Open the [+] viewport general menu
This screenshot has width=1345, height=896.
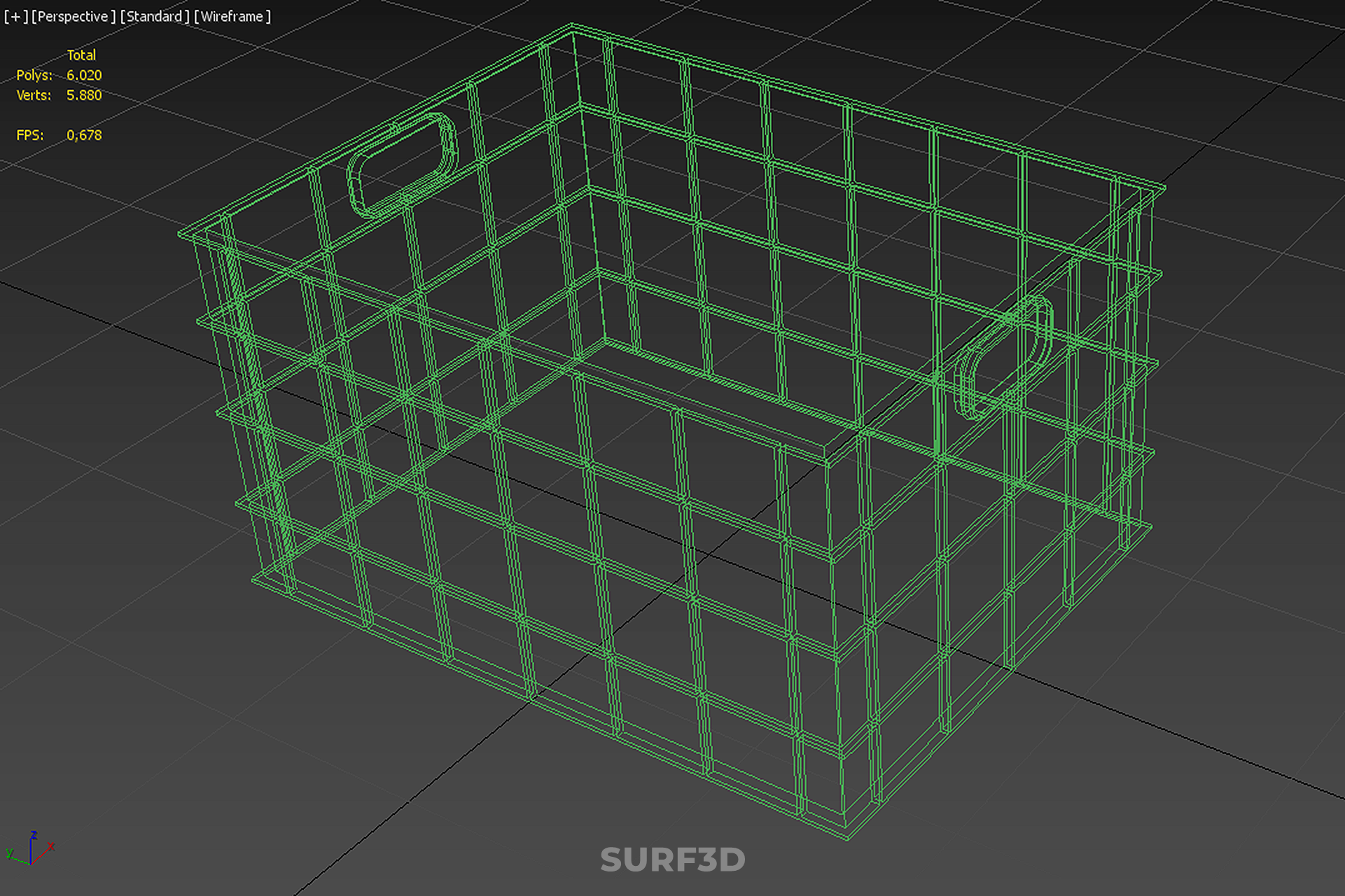point(15,16)
